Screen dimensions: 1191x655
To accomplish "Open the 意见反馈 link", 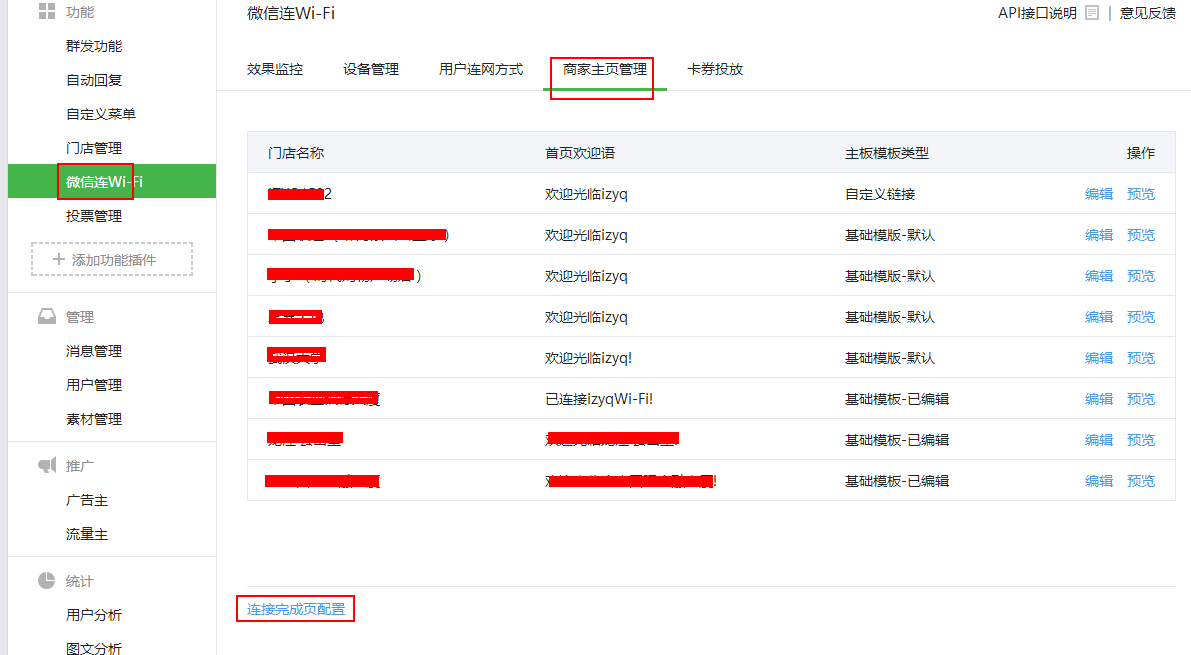I will (x=1148, y=13).
